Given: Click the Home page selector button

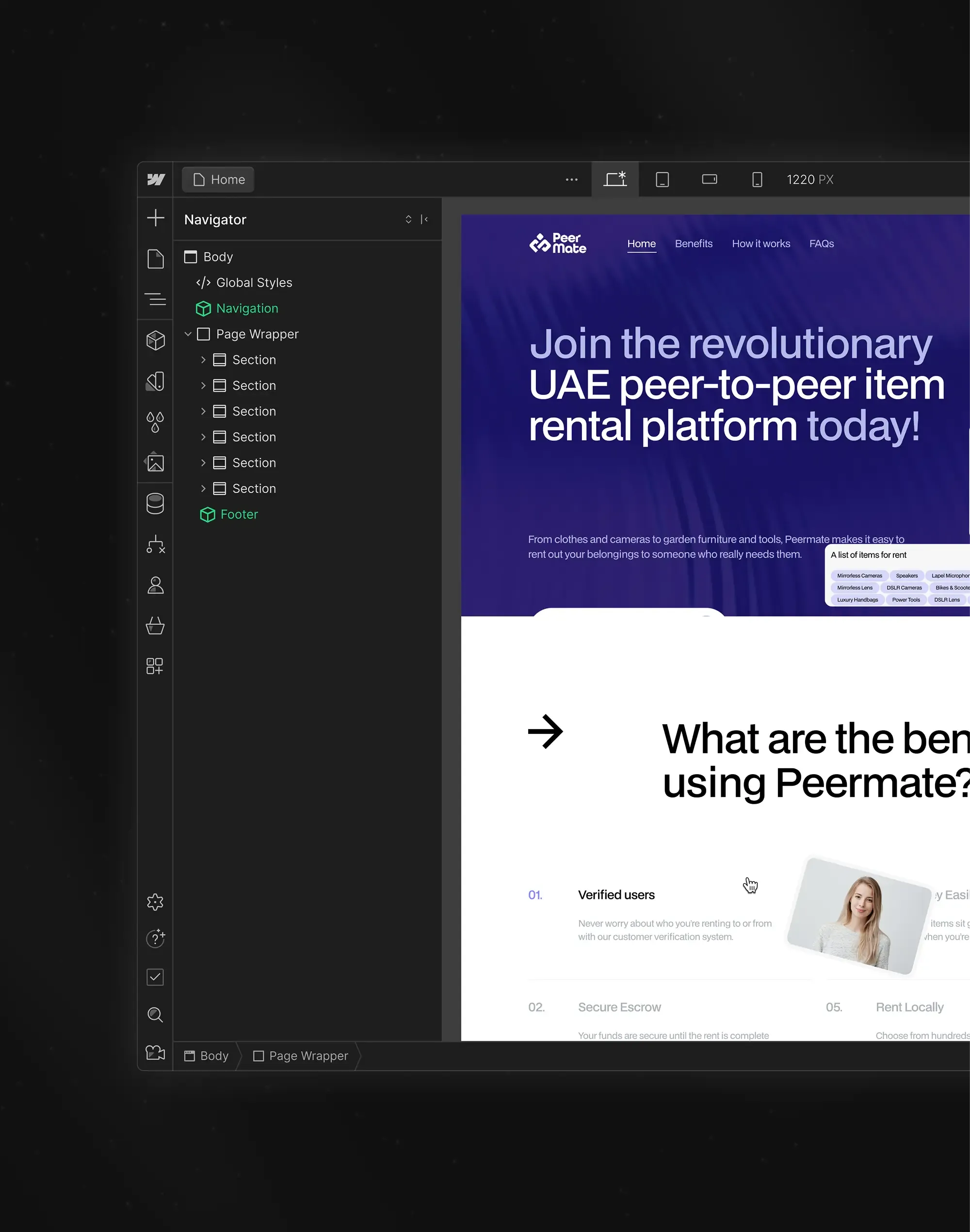Looking at the screenshot, I should click(x=218, y=179).
